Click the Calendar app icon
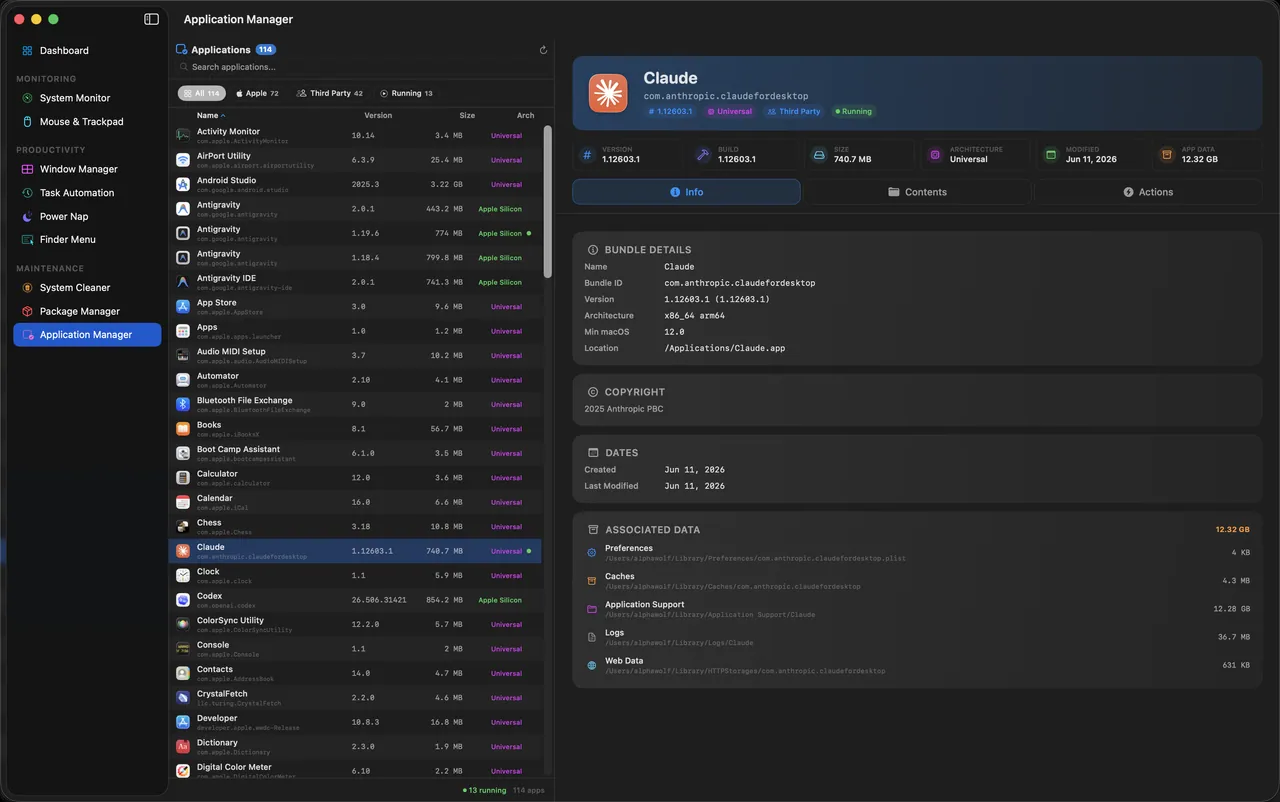Viewport: 1280px width, 802px height. pyautogui.click(x=183, y=502)
